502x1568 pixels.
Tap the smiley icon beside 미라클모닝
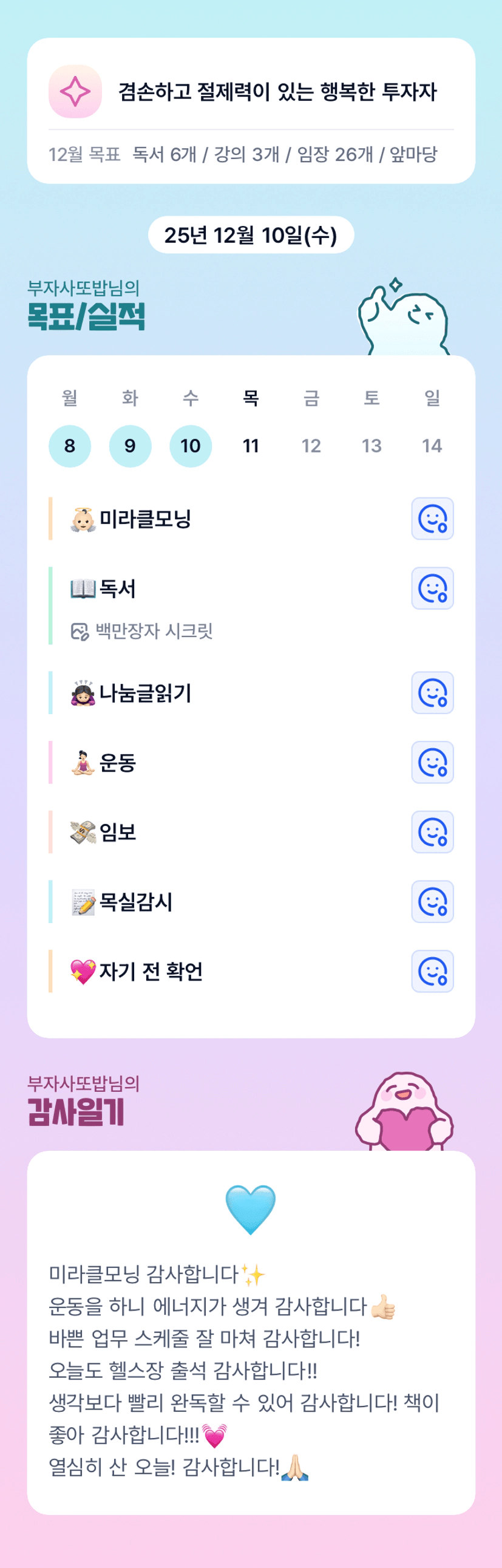pyautogui.click(x=432, y=519)
